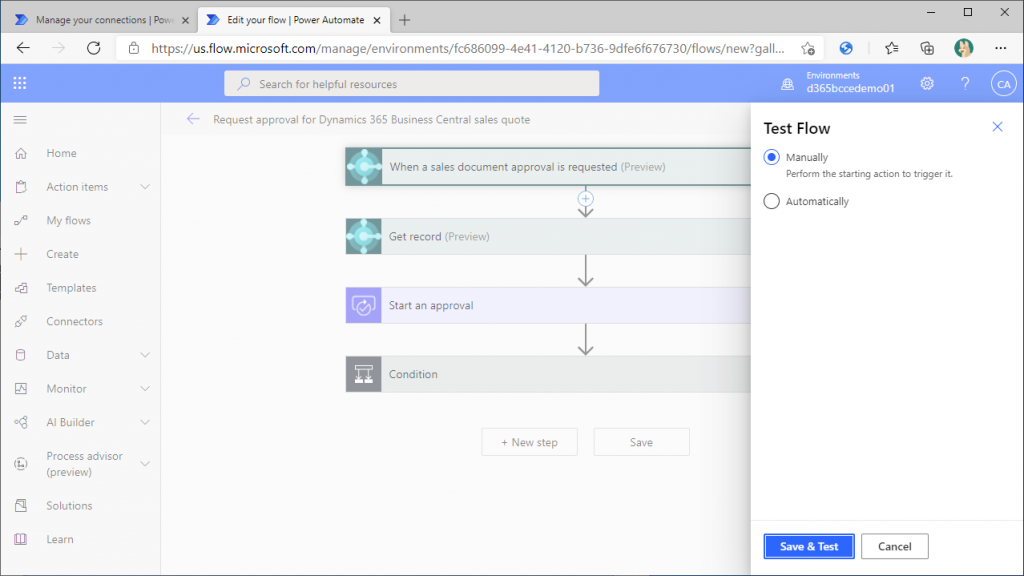
Task: Open the sales document approval trigger card
Action: click(548, 167)
